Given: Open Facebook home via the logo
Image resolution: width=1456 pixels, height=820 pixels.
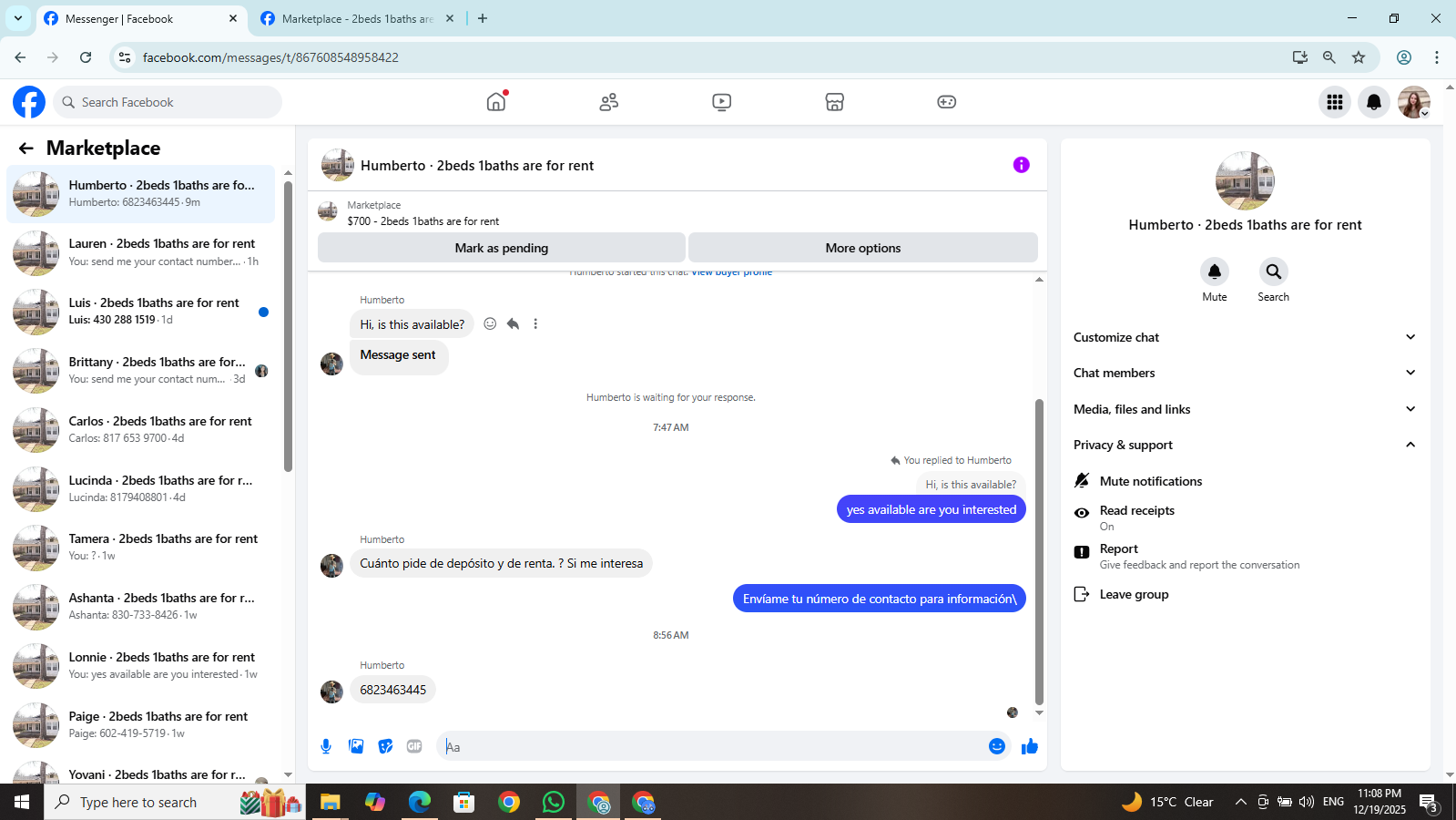Looking at the screenshot, I should coord(29,102).
